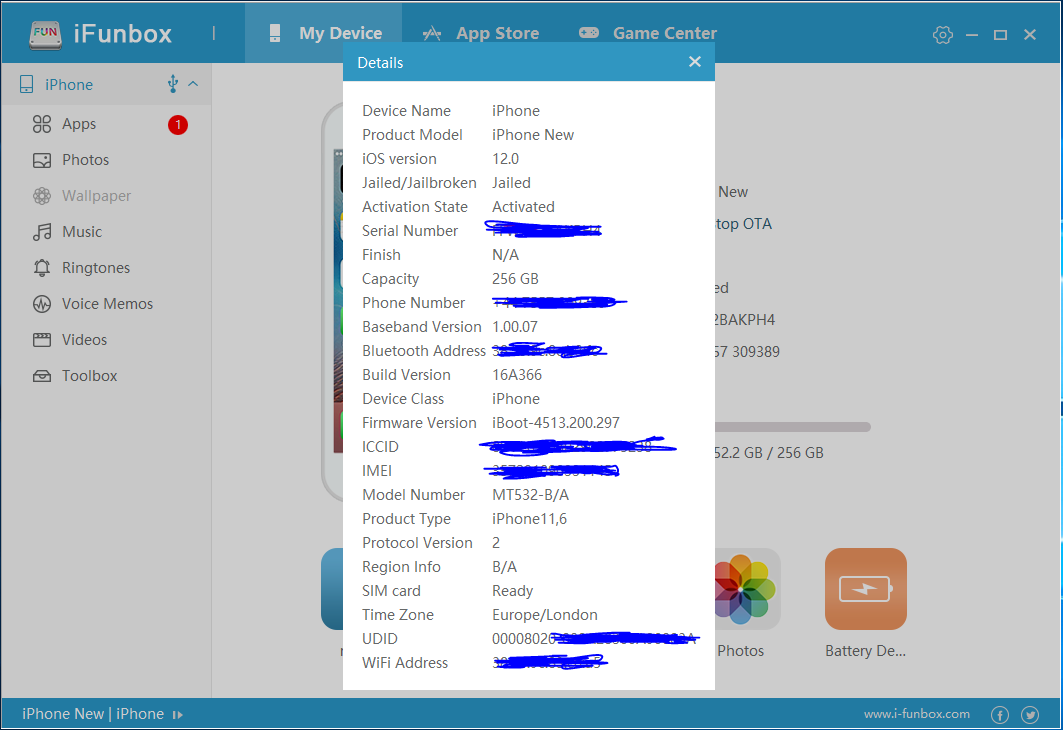The image size is (1063, 730).
Task: Open the settings gear icon
Action: pyautogui.click(x=942, y=35)
